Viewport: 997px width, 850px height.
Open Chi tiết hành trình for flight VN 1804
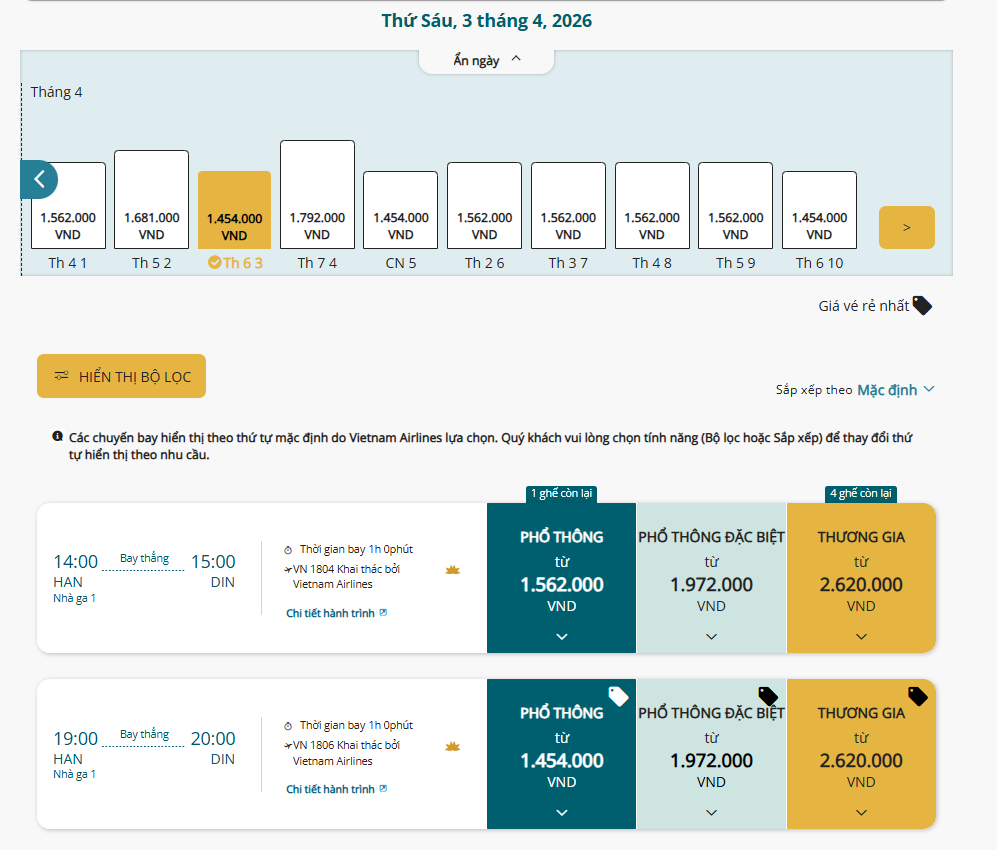336,613
